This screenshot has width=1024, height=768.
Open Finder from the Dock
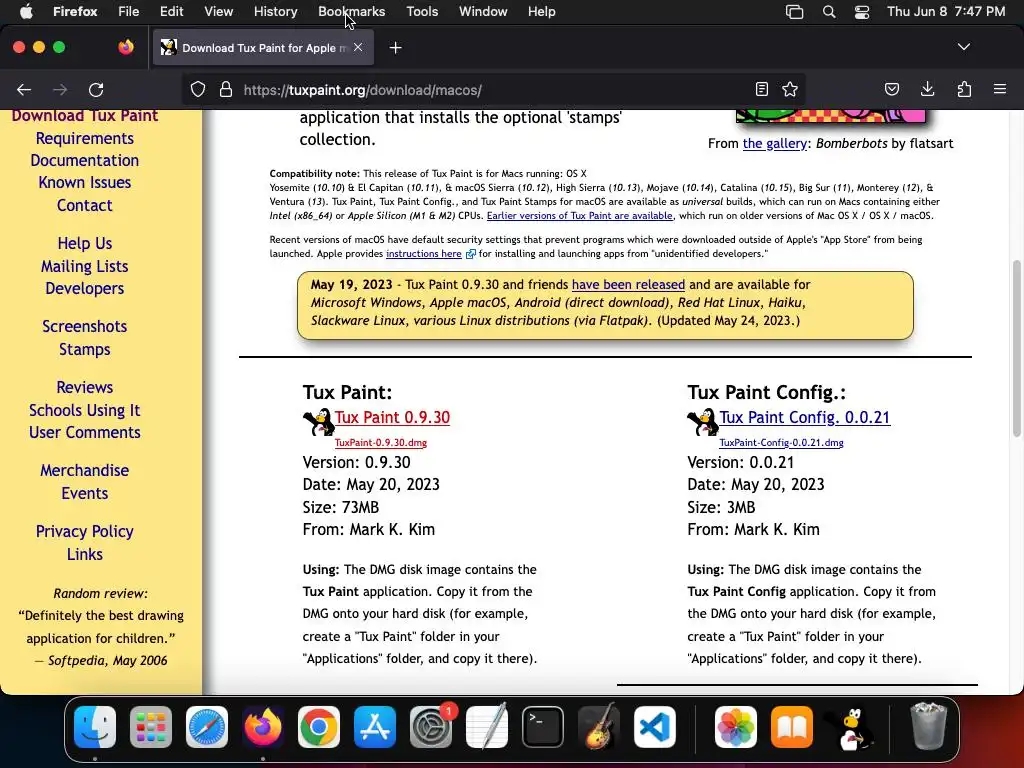coord(95,727)
